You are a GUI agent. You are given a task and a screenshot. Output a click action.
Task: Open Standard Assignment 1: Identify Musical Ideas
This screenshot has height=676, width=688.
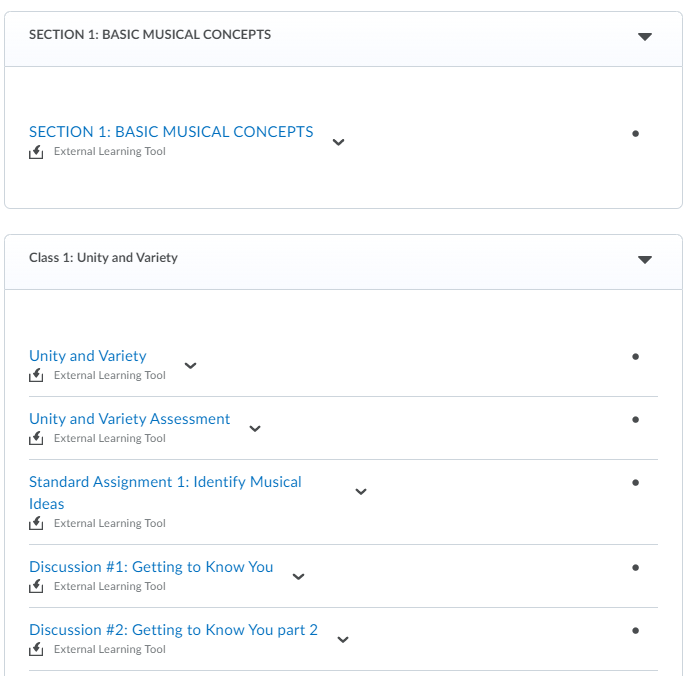(x=165, y=482)
